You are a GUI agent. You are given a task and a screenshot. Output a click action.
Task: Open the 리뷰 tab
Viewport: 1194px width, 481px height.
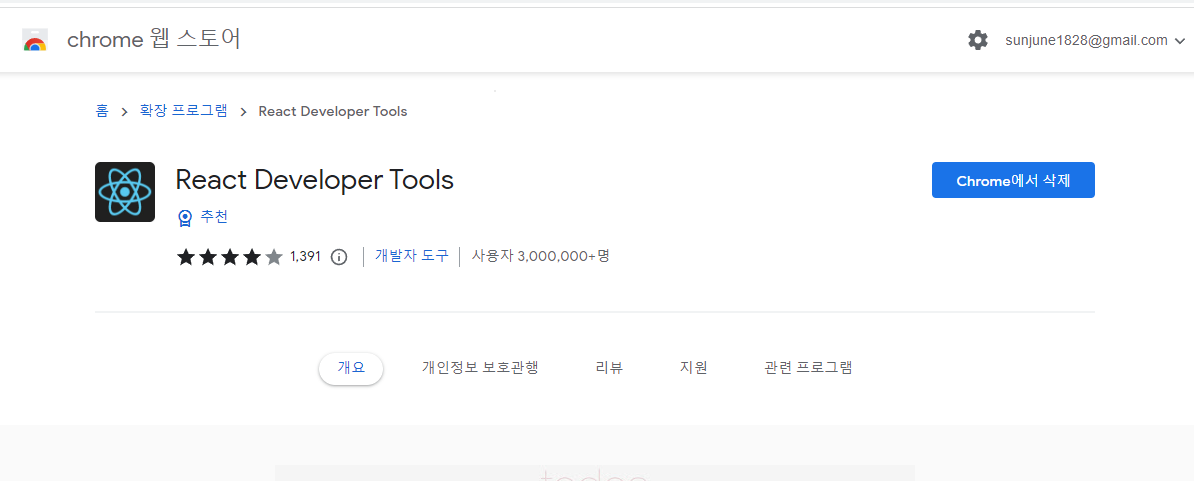click(x=609, y=368)
